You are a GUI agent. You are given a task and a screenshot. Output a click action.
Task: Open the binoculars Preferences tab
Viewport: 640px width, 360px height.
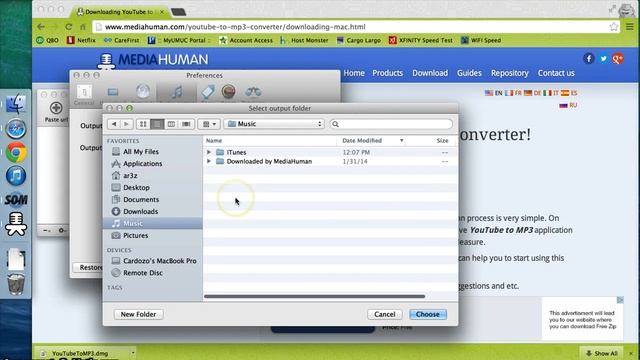coord(253,92)
